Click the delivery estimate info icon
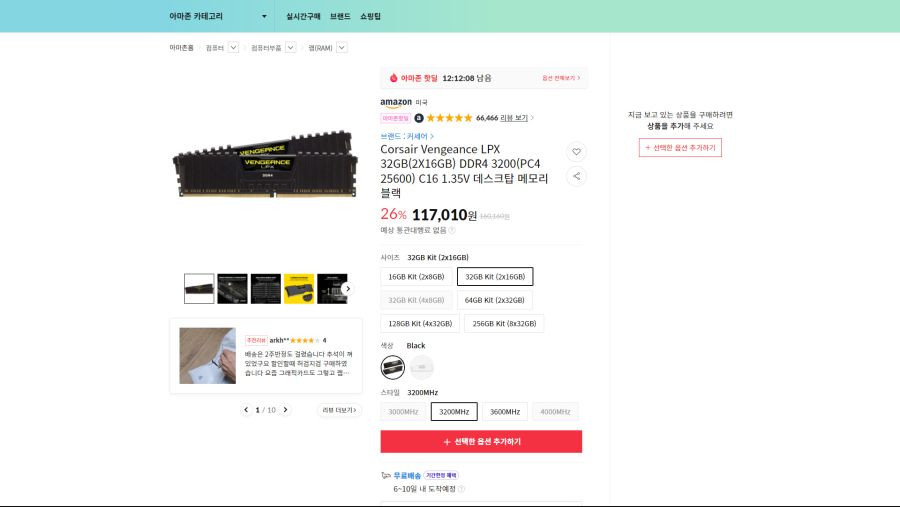 point(461,489)
